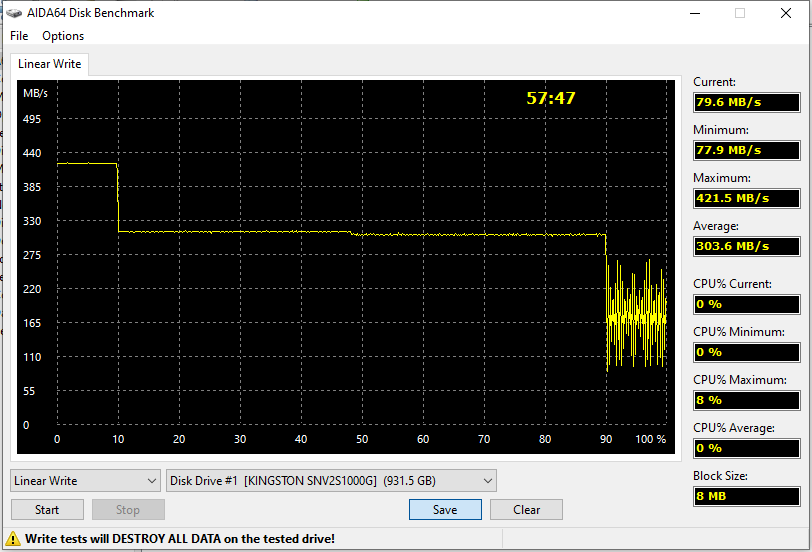
Task: Expand the Linear Write test type dropdown
Action: (85, 481)
